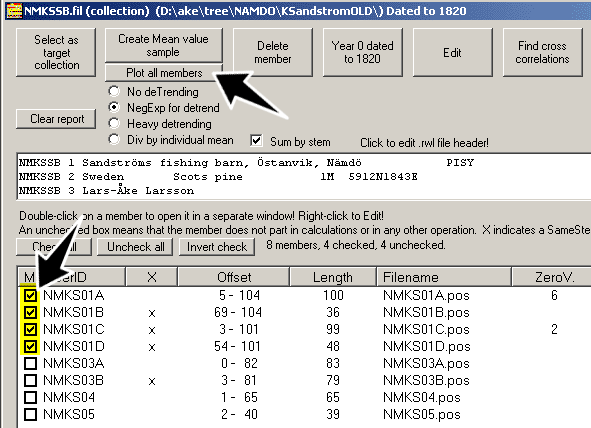The height and width of the screenshot is (428, 591).
Task: Click filename NMKS01B.pos
Action: (426, 312)
